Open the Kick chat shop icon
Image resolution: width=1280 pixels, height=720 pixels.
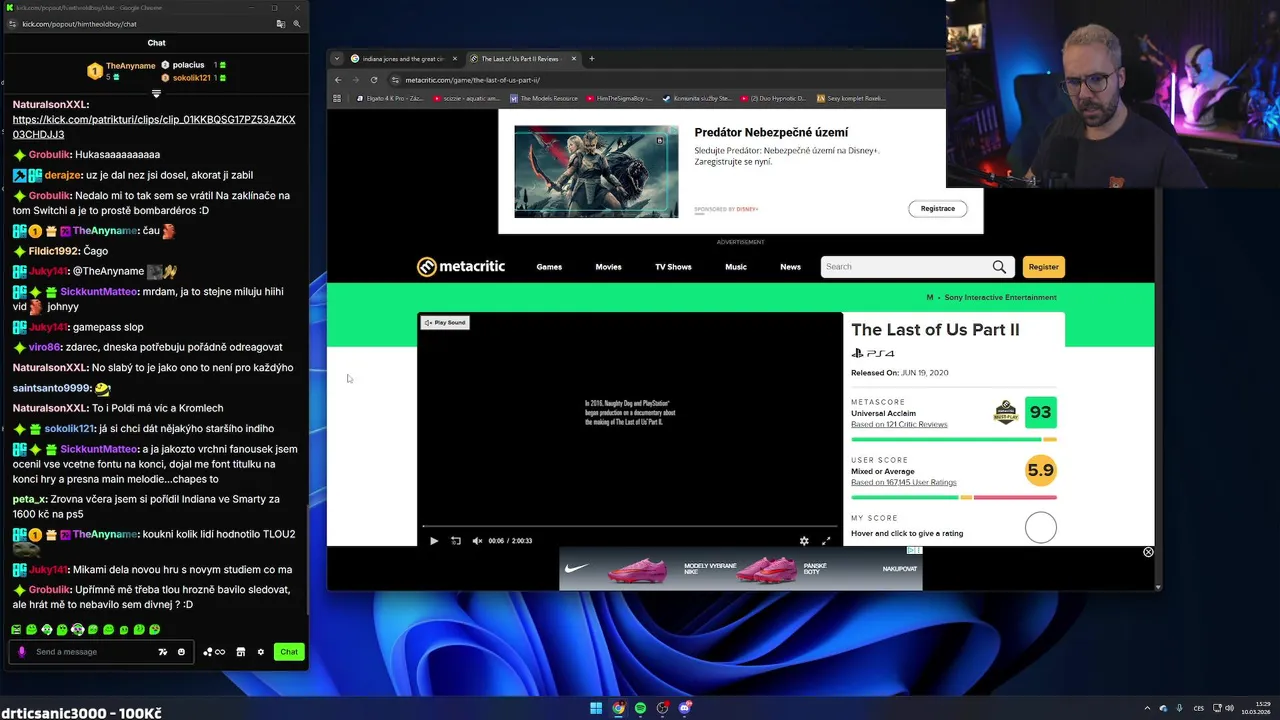tap(240, 652)
